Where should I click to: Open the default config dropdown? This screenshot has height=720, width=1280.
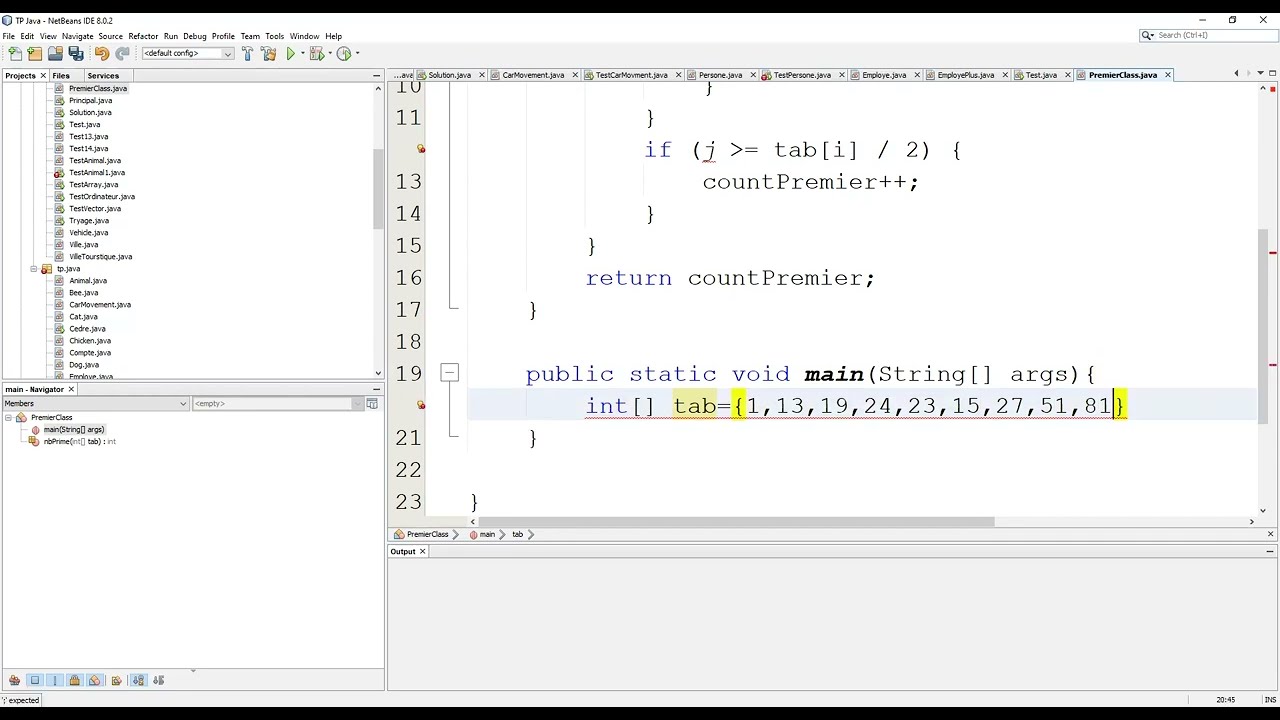point(187,54)
